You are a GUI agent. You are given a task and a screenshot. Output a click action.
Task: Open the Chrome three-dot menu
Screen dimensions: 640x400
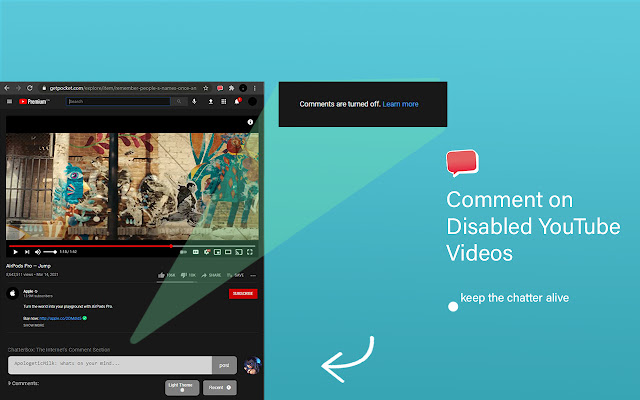254,88
